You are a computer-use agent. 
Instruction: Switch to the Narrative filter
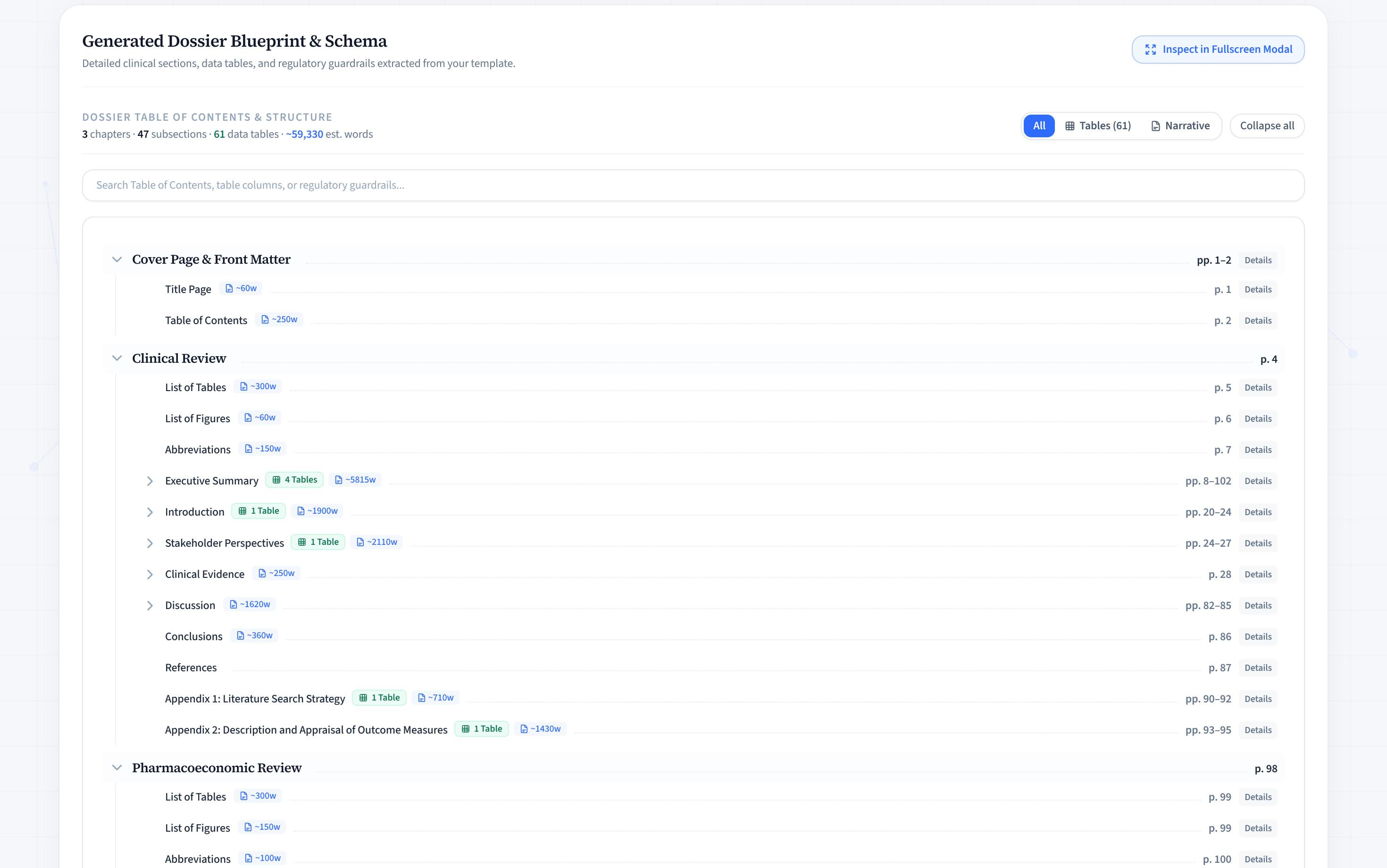tap(1180, 126)
